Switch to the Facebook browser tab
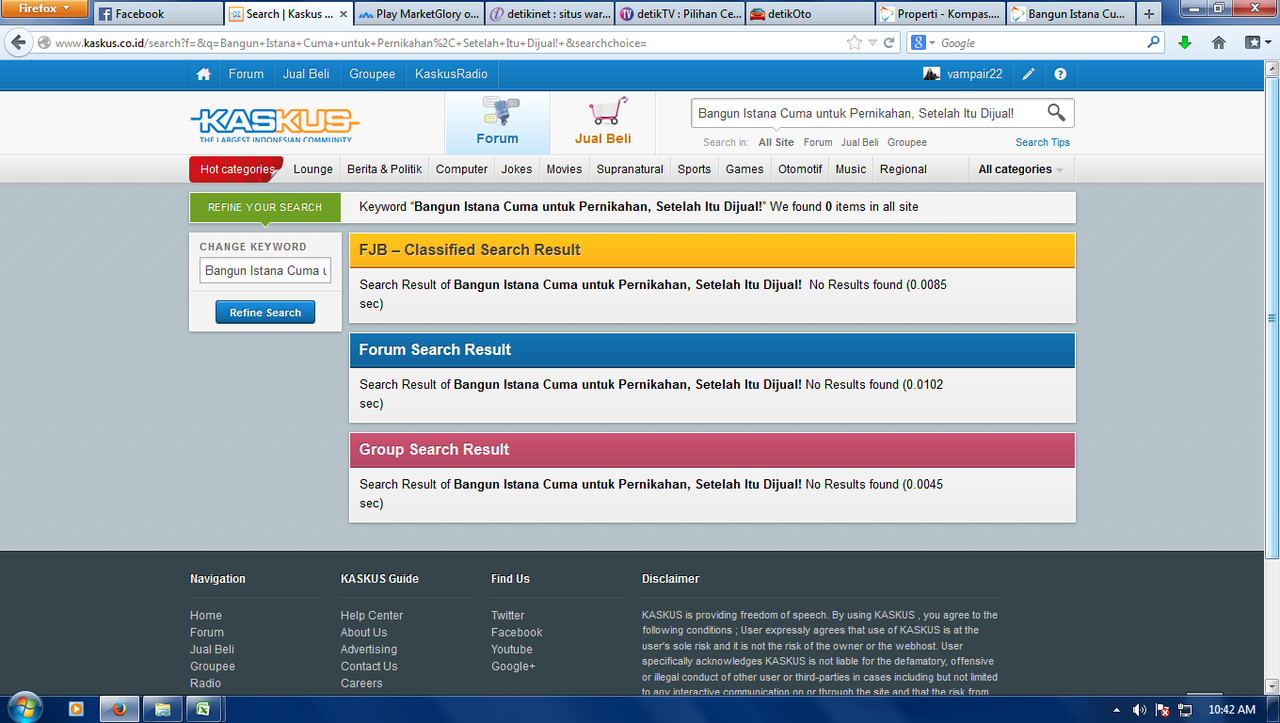This screenshot has width=1280, height=723. pos(158,14)
